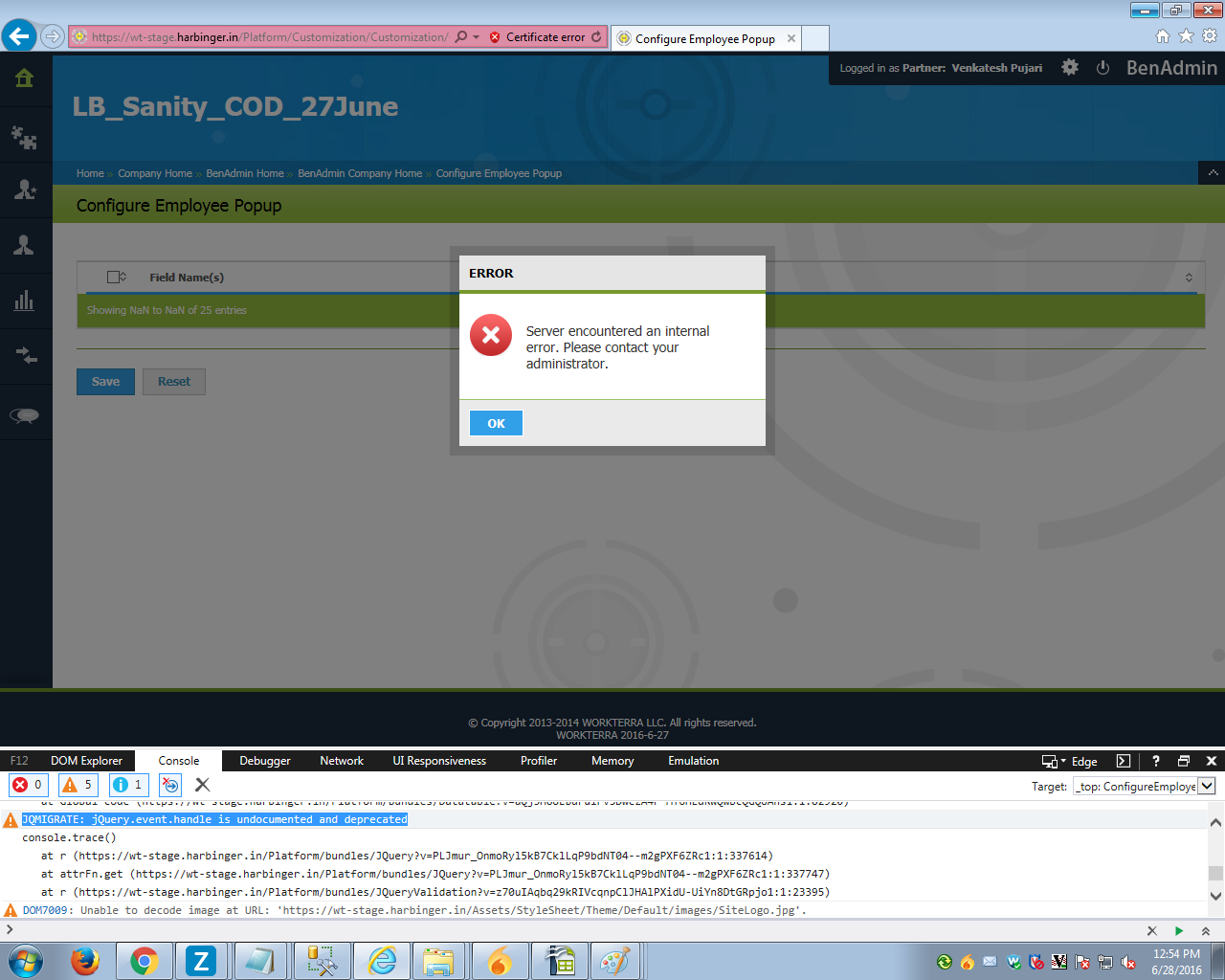This screenshot has height=980, width=1225.
Task: Click OK in the error dialog
Action: point(496,423)
